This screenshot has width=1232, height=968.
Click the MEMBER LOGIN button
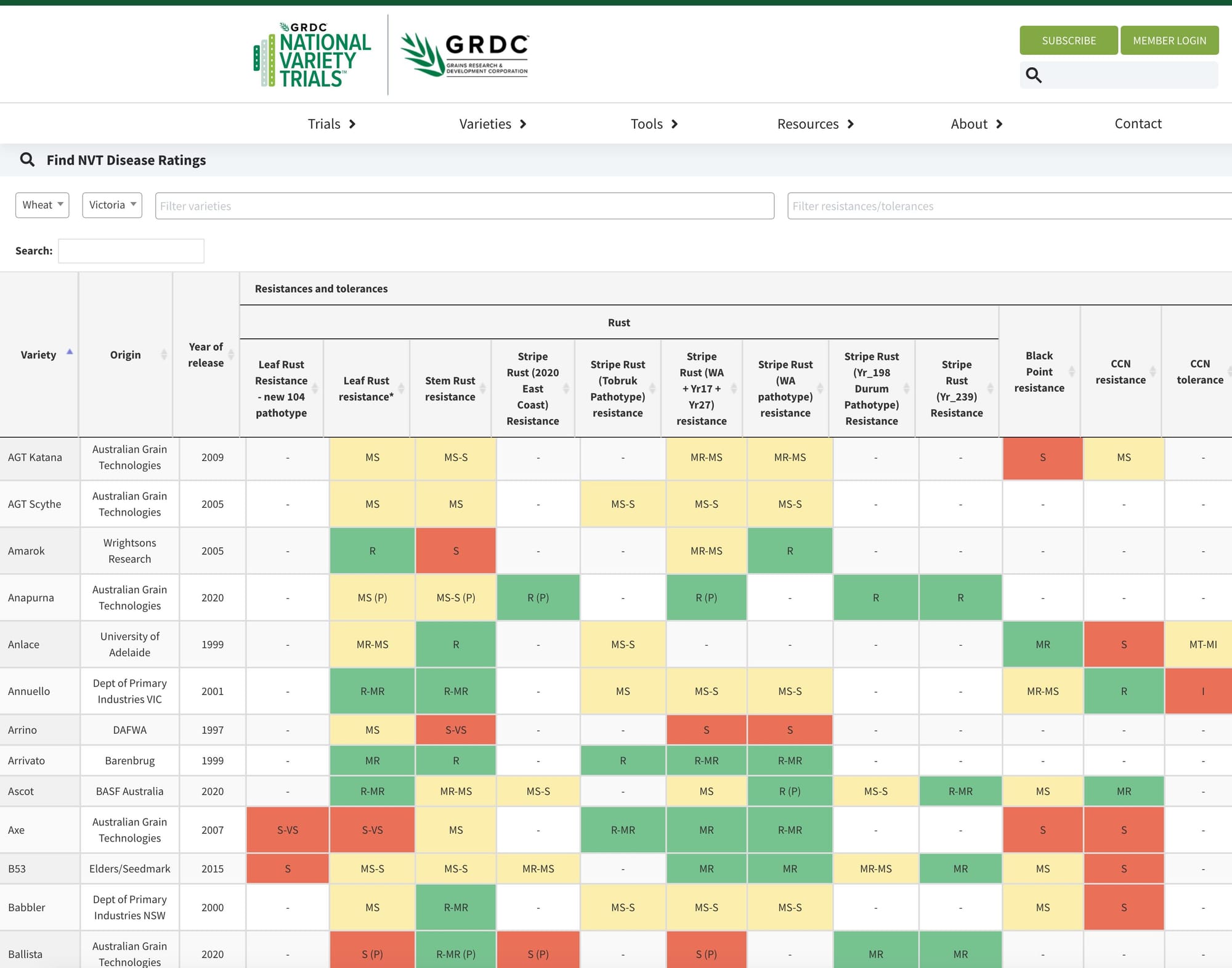1169,40
